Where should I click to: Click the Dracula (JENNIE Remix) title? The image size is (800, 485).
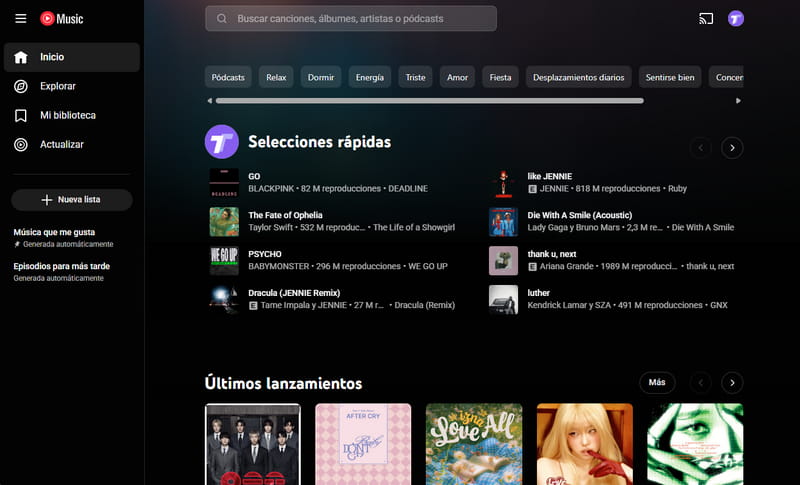coord(294,293)
